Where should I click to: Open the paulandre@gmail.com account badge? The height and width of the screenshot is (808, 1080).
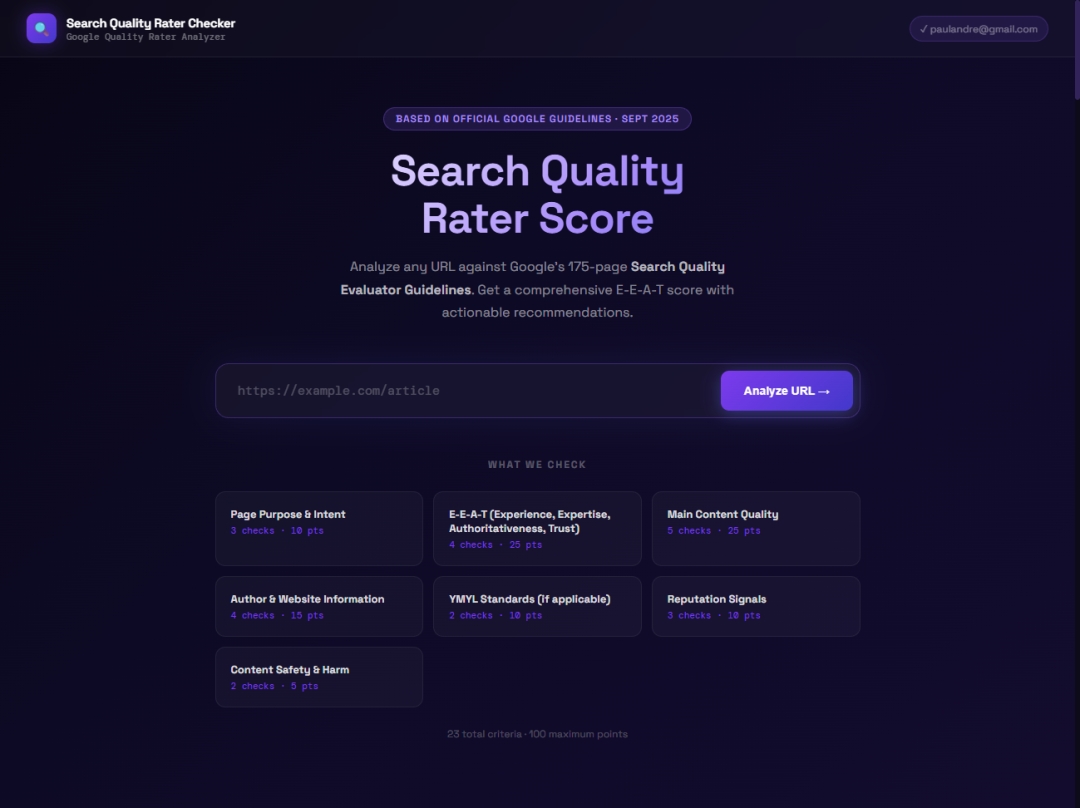[x=978, y=29]
